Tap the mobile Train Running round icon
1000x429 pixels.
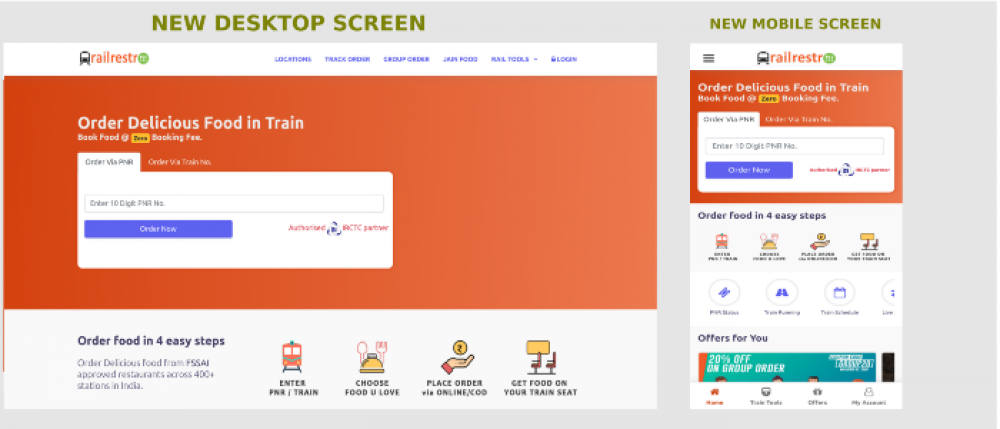(x=782, y=293)
